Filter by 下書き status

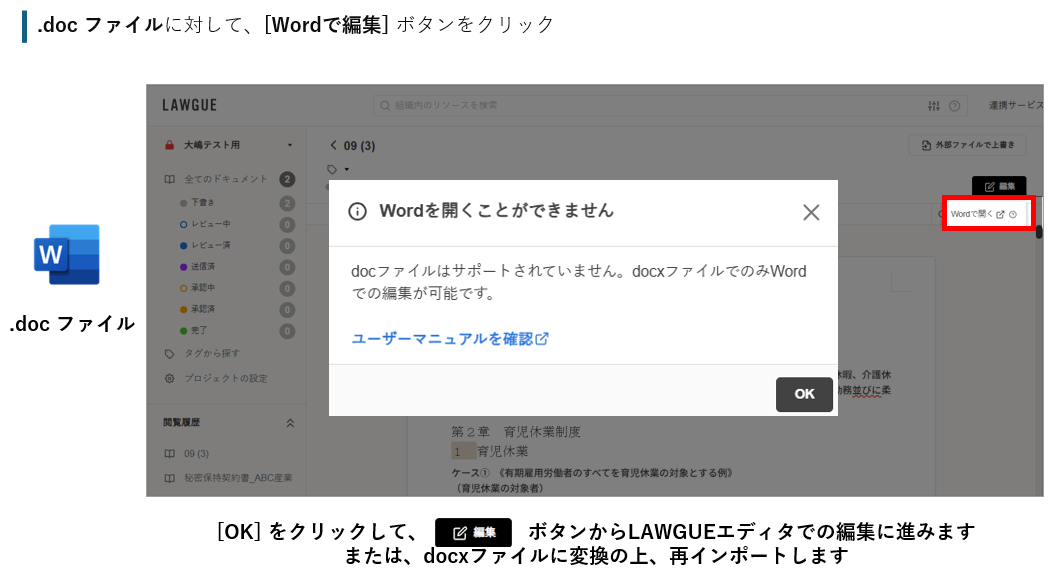204,203
